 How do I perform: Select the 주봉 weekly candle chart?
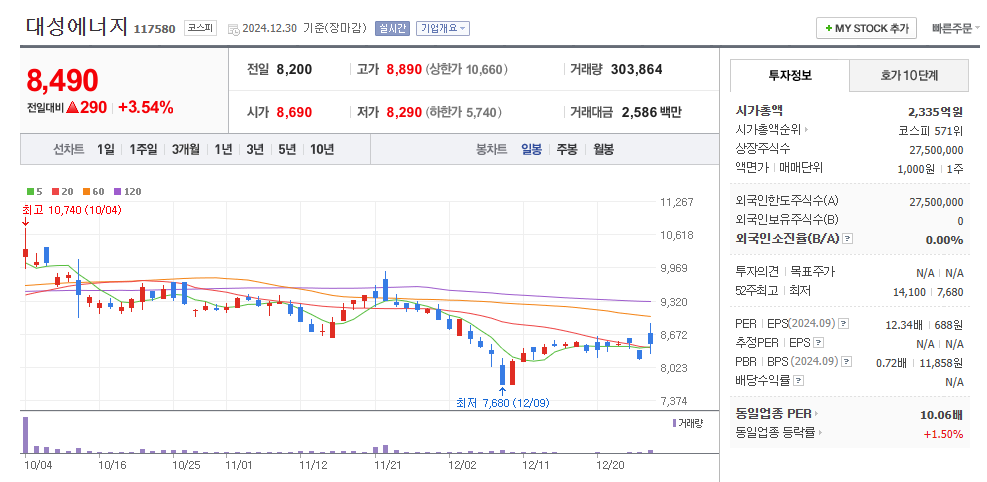567,150
